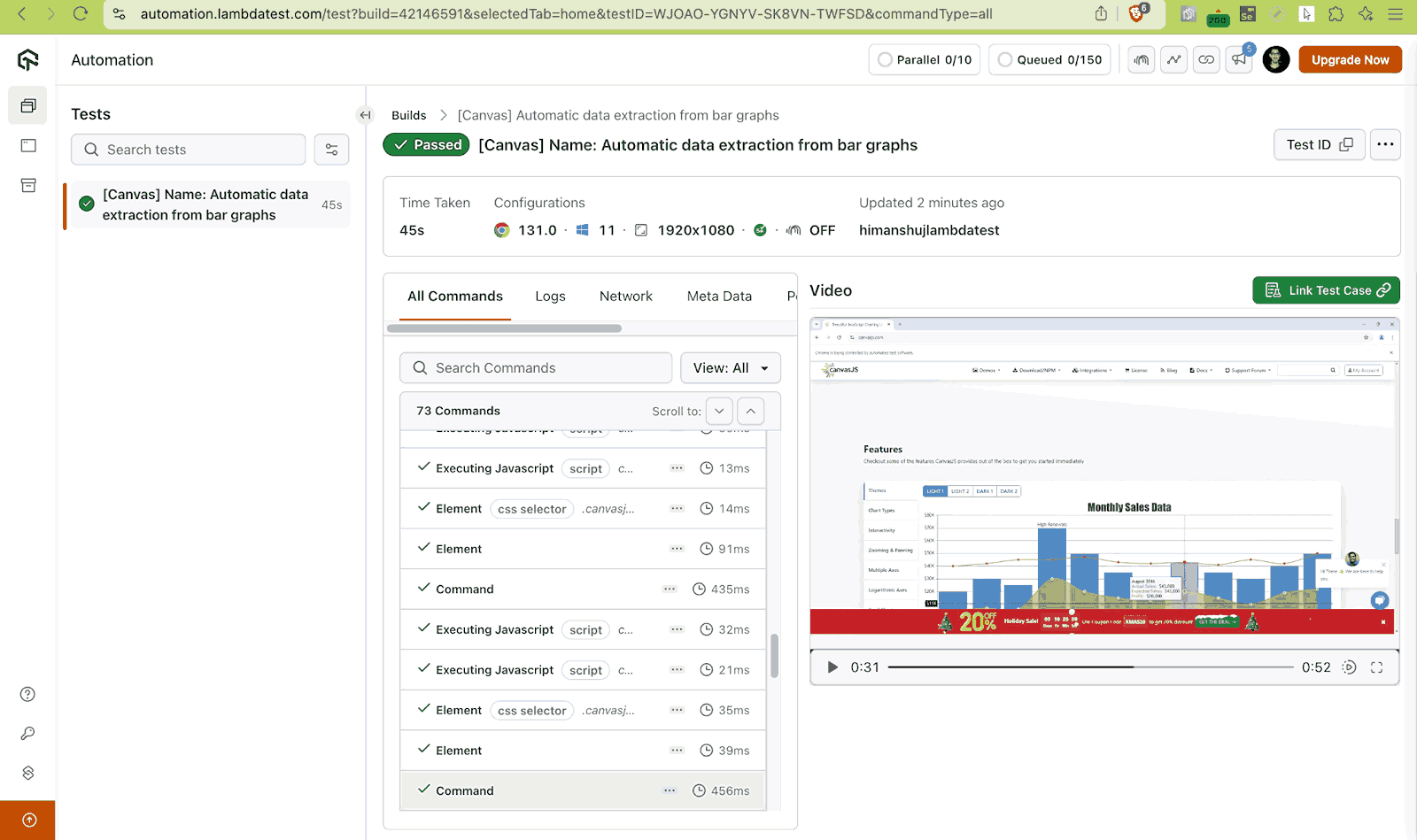Open the link sharing icon in top bar
Screen dimensions: 1417x840
[1206, 59]
